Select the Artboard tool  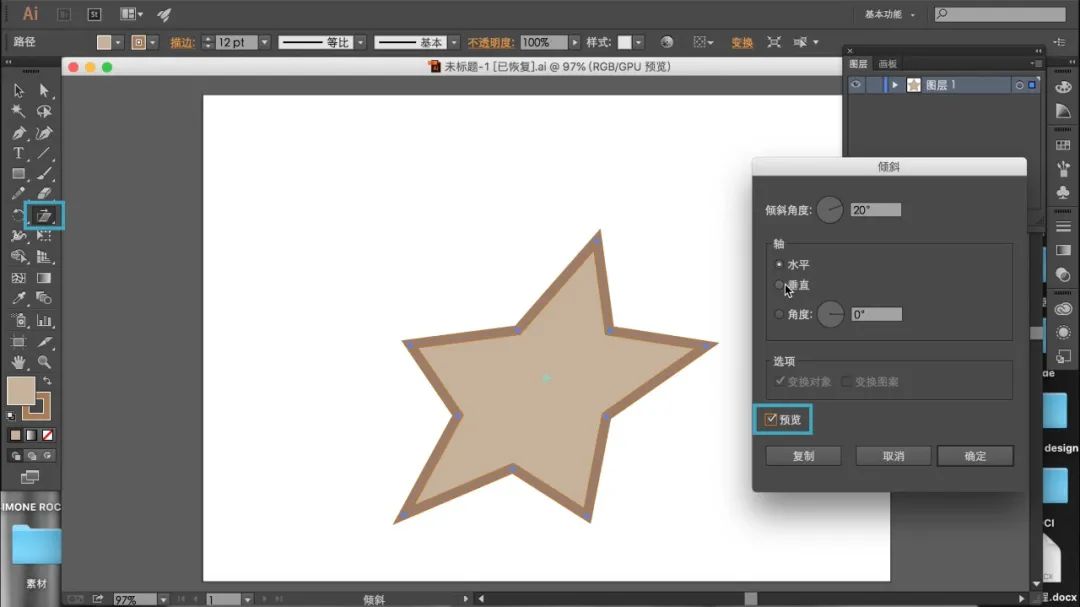[19, 342]
